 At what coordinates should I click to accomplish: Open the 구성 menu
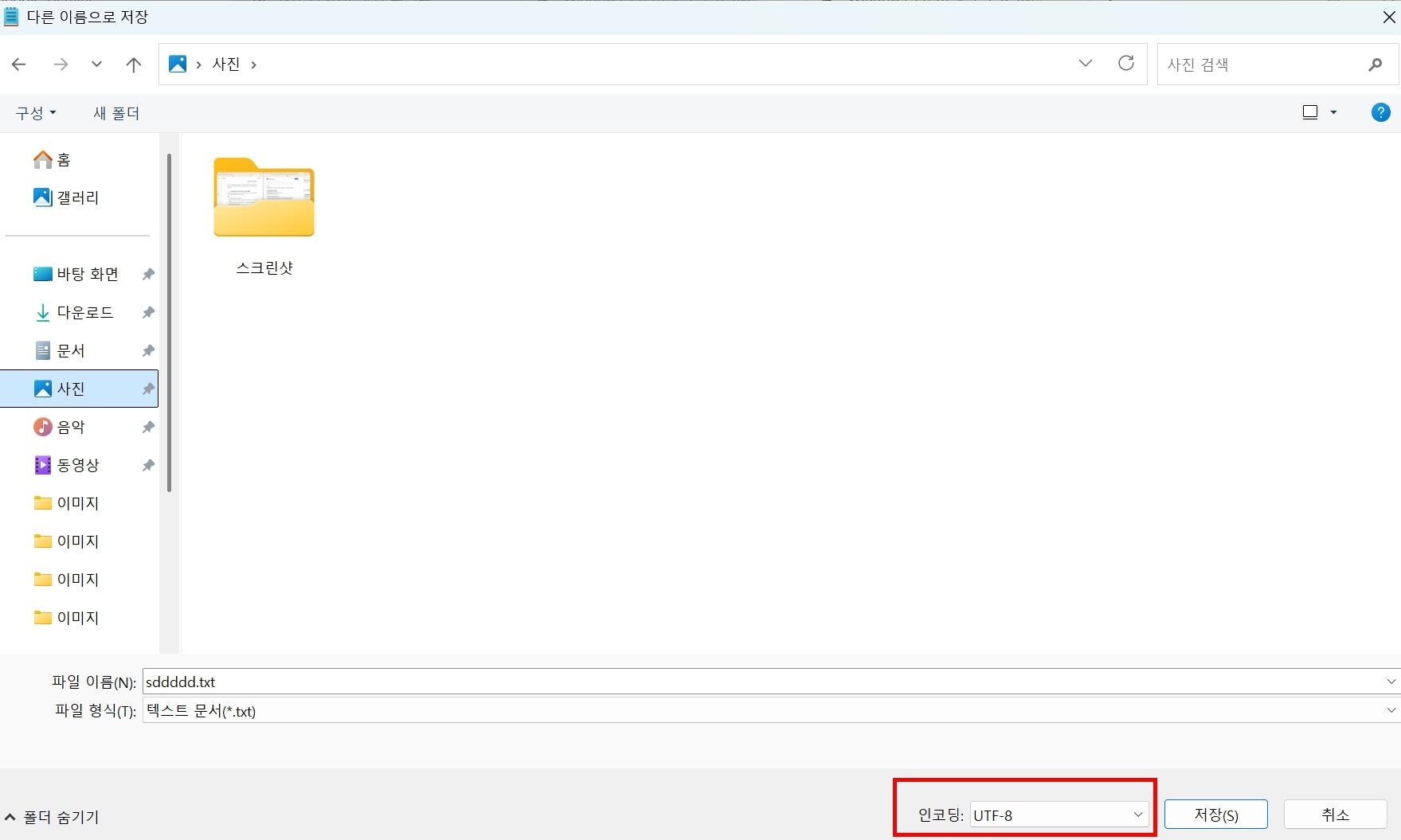(x=35, y=113)
